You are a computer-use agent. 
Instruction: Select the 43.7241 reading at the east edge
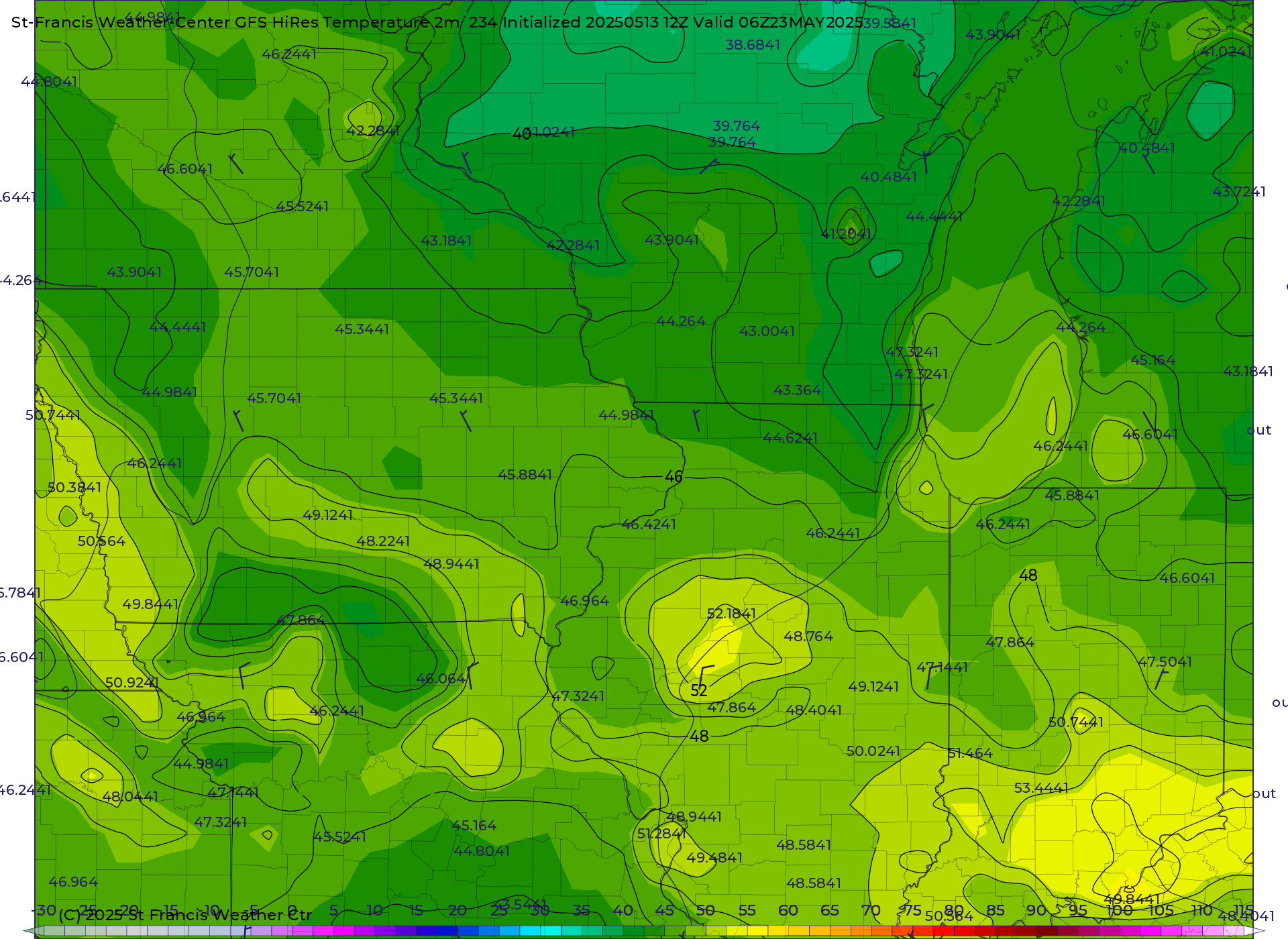click(x=1239, y=192)
